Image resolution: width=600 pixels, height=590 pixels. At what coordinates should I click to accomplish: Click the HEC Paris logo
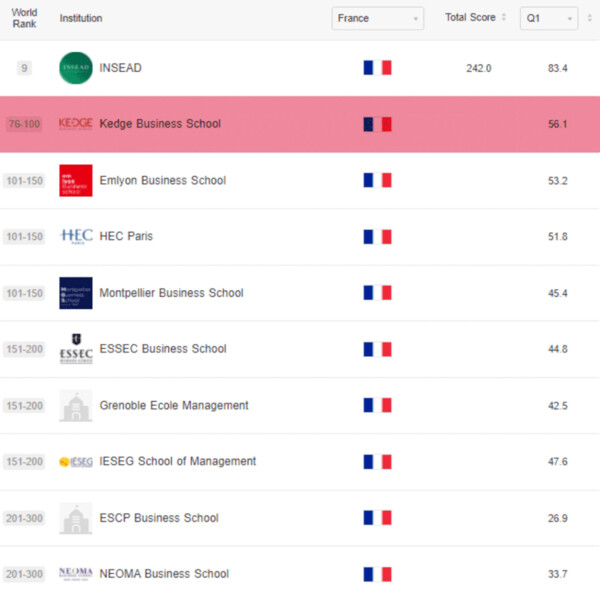(76, 237)
